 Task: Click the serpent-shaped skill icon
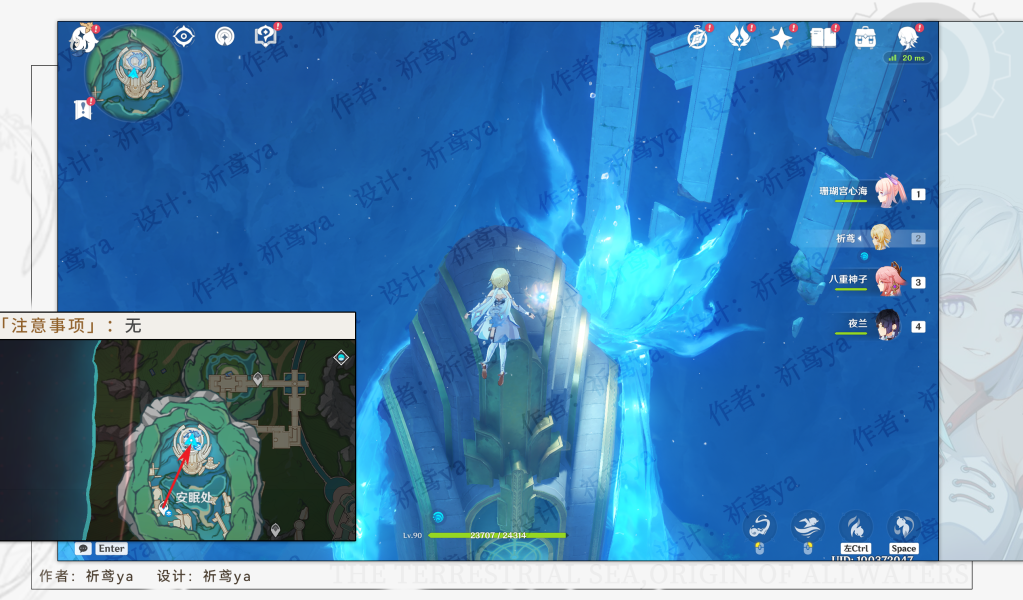[759, 526]
